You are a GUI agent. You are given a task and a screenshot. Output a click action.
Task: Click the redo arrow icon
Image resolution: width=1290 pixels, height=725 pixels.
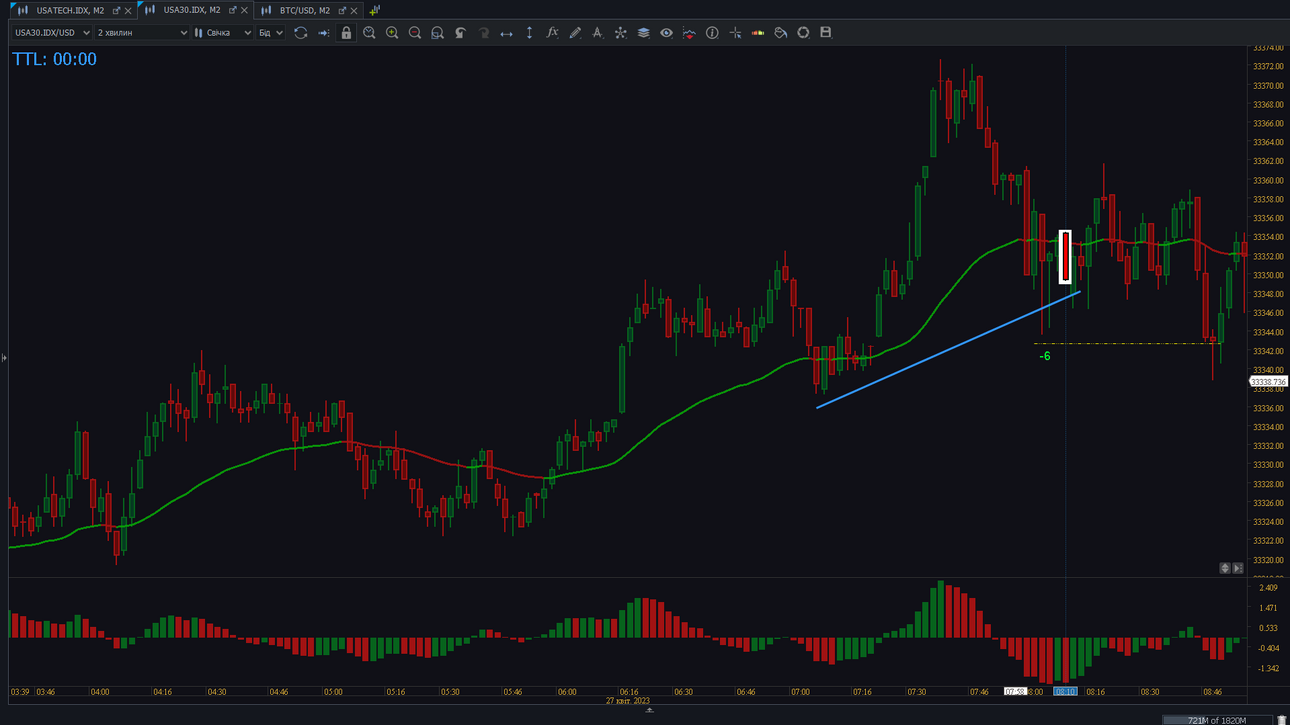coord(483,33)
